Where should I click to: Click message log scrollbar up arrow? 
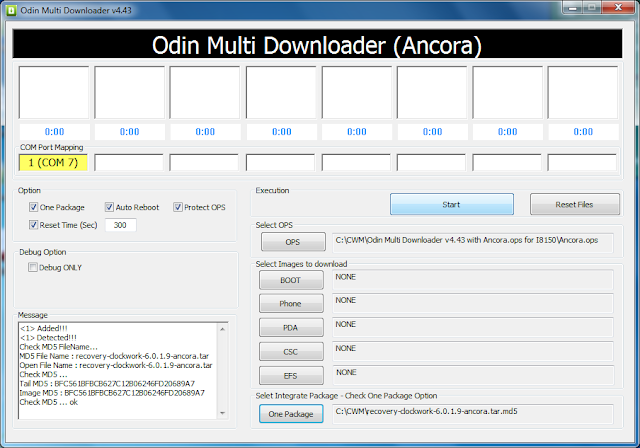(x=222, y=329)
